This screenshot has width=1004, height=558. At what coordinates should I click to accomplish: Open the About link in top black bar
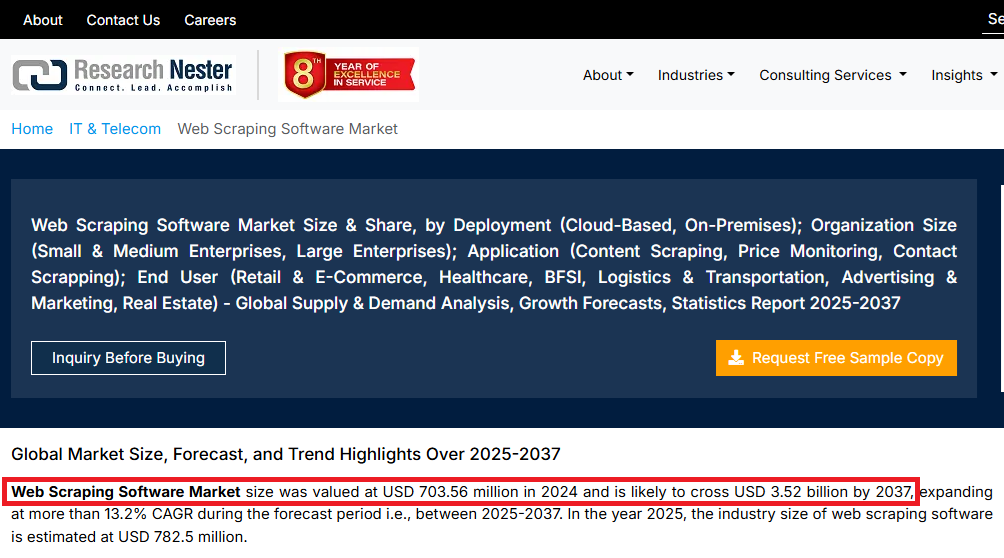[43, 20]
